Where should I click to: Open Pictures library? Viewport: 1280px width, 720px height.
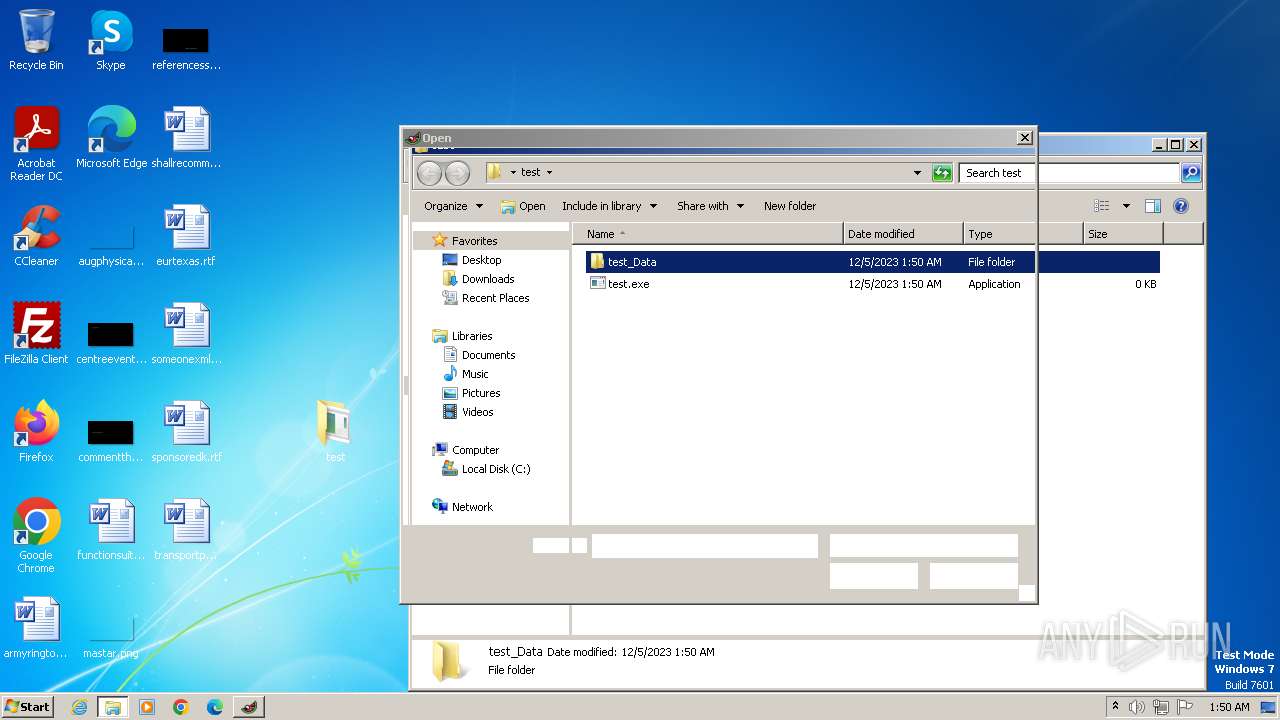point(481,393)
